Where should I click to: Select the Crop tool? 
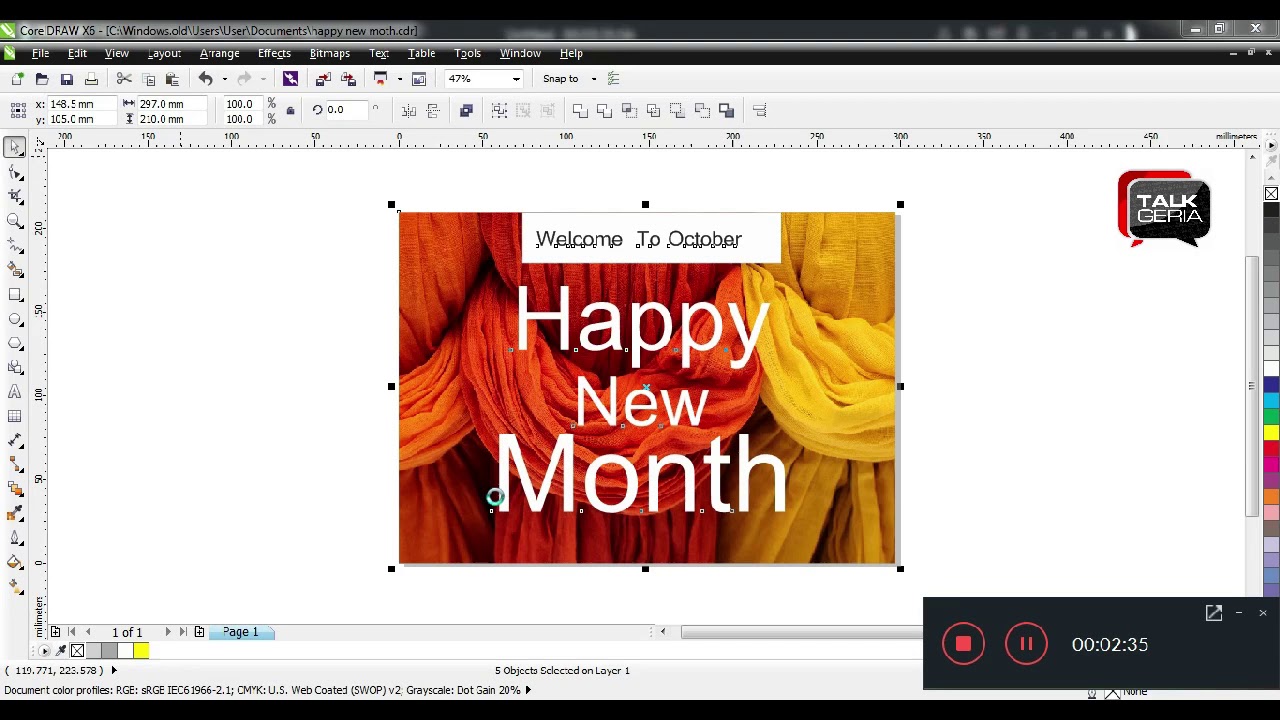click(x=15, y=197)
